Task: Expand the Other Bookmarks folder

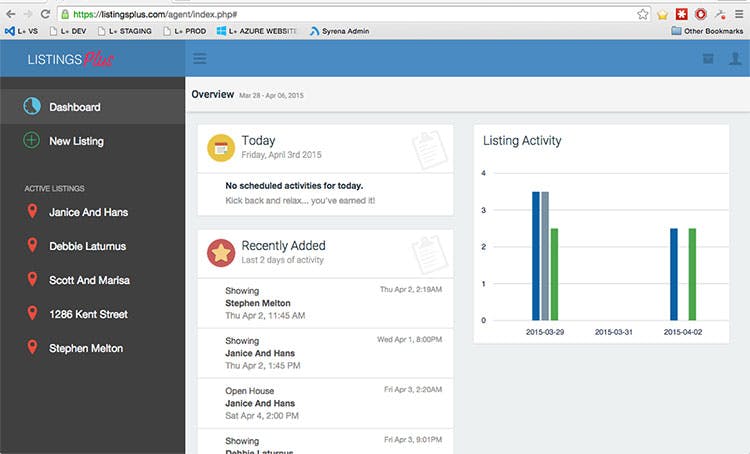Action: [707, 31]
